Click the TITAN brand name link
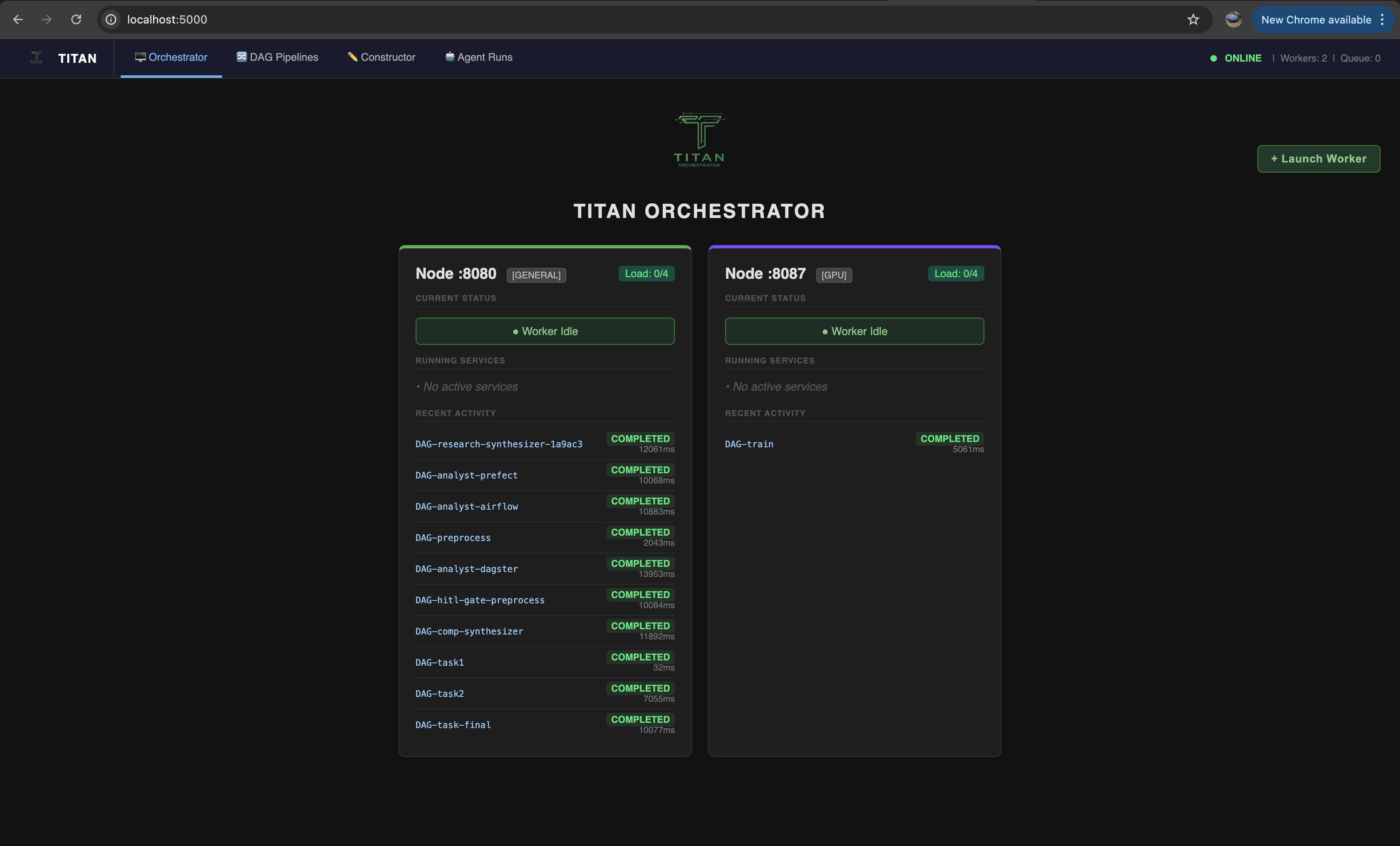The height and width of the screenshot is (846, 1400). (77, 58)
